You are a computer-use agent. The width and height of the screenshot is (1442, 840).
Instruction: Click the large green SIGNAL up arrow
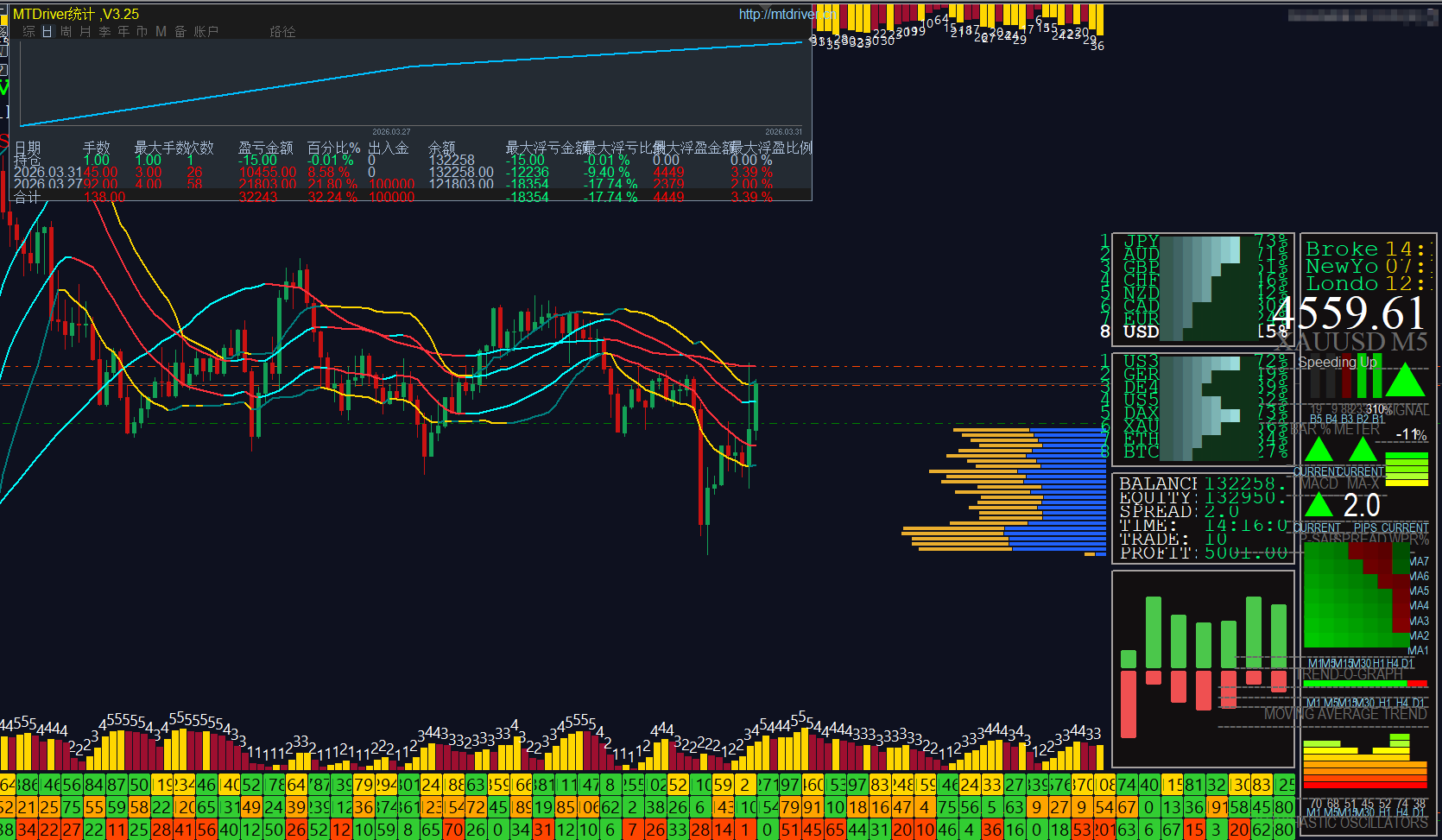click(x=1405, y=380)
